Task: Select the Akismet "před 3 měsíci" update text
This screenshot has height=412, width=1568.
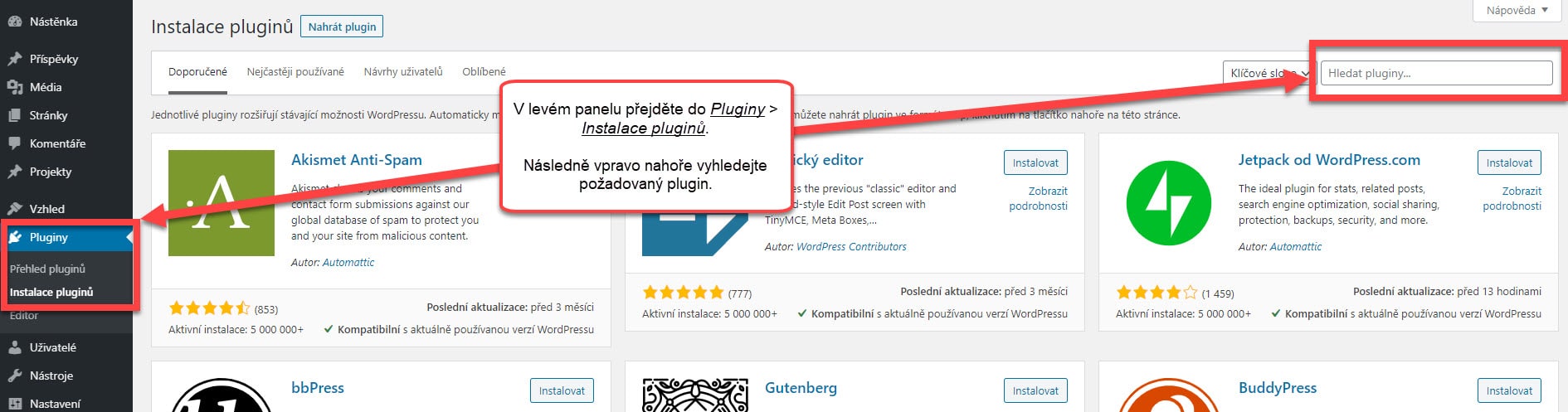Action: 562,307
